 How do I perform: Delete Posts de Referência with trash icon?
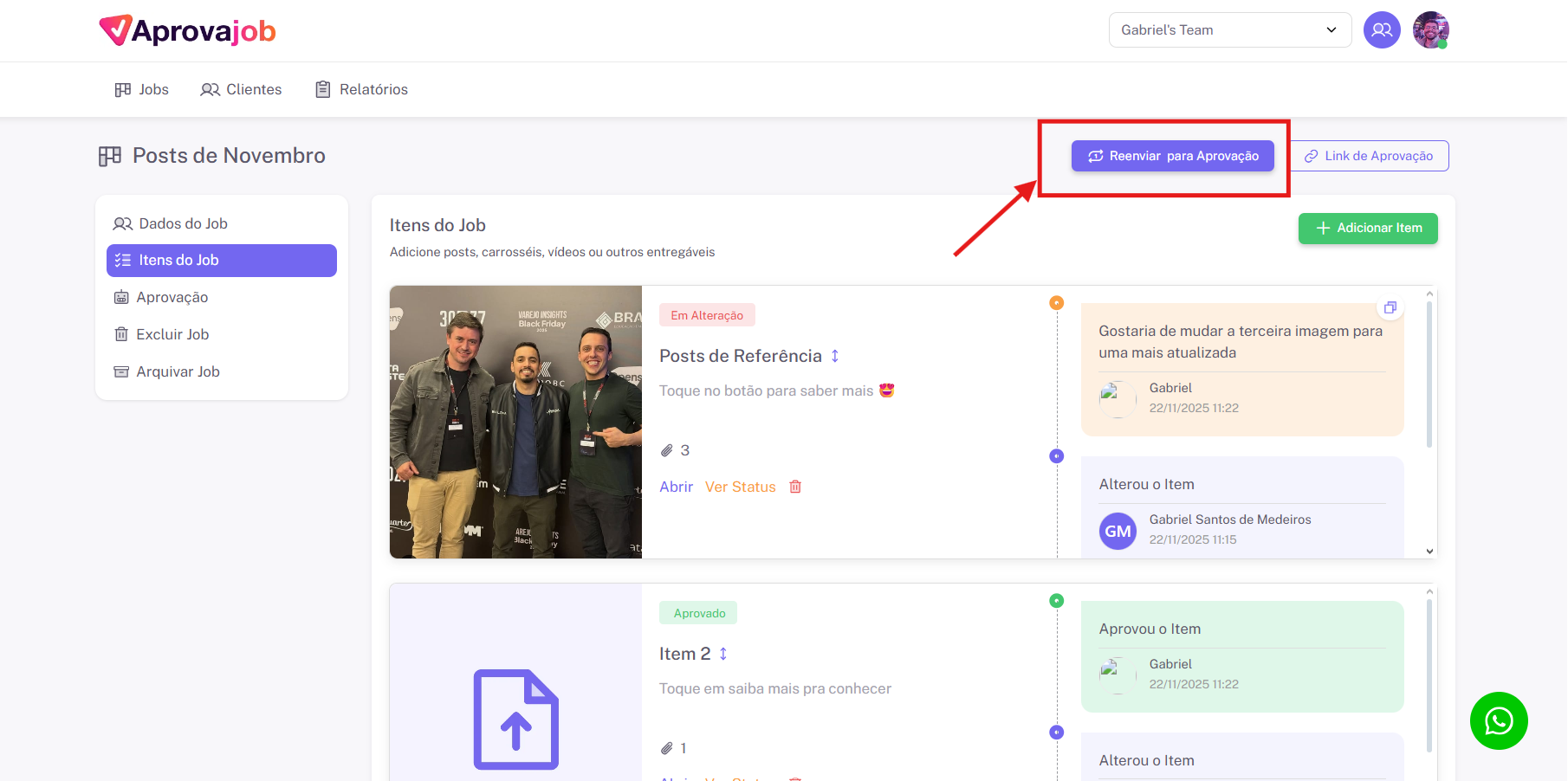point(795,487)
